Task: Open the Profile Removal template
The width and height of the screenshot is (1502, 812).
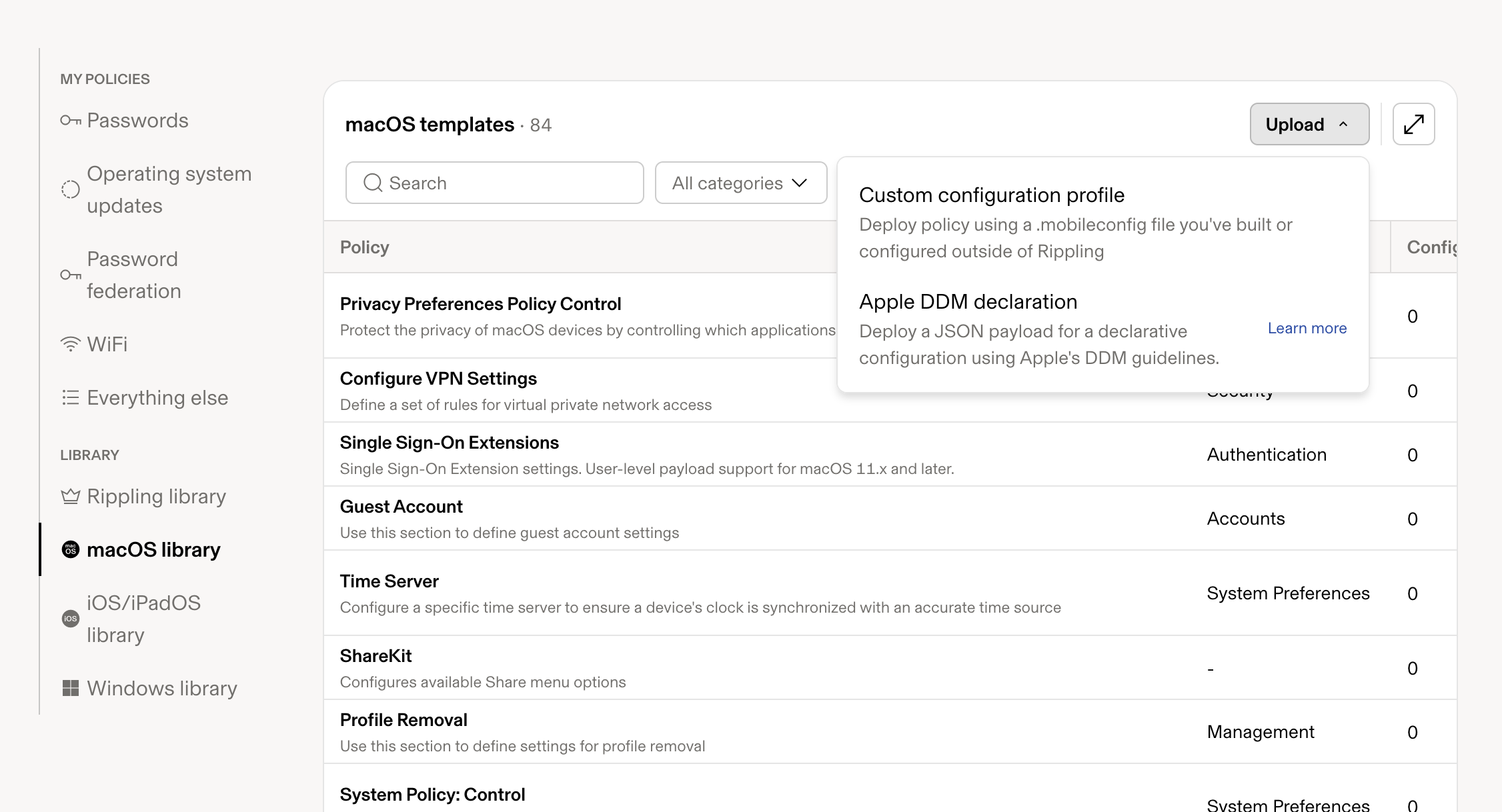Action: pos(404,720)
